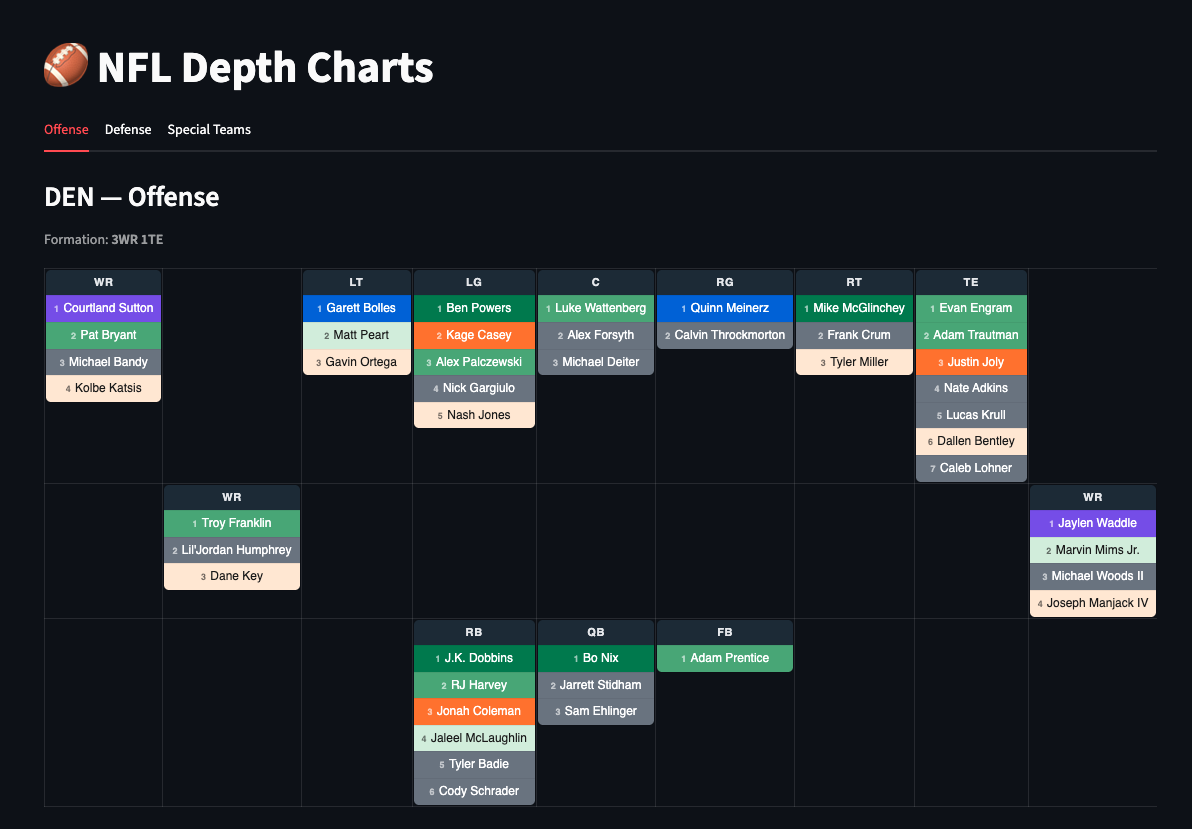Switch to the Offense tab

[x=66, y=129]
